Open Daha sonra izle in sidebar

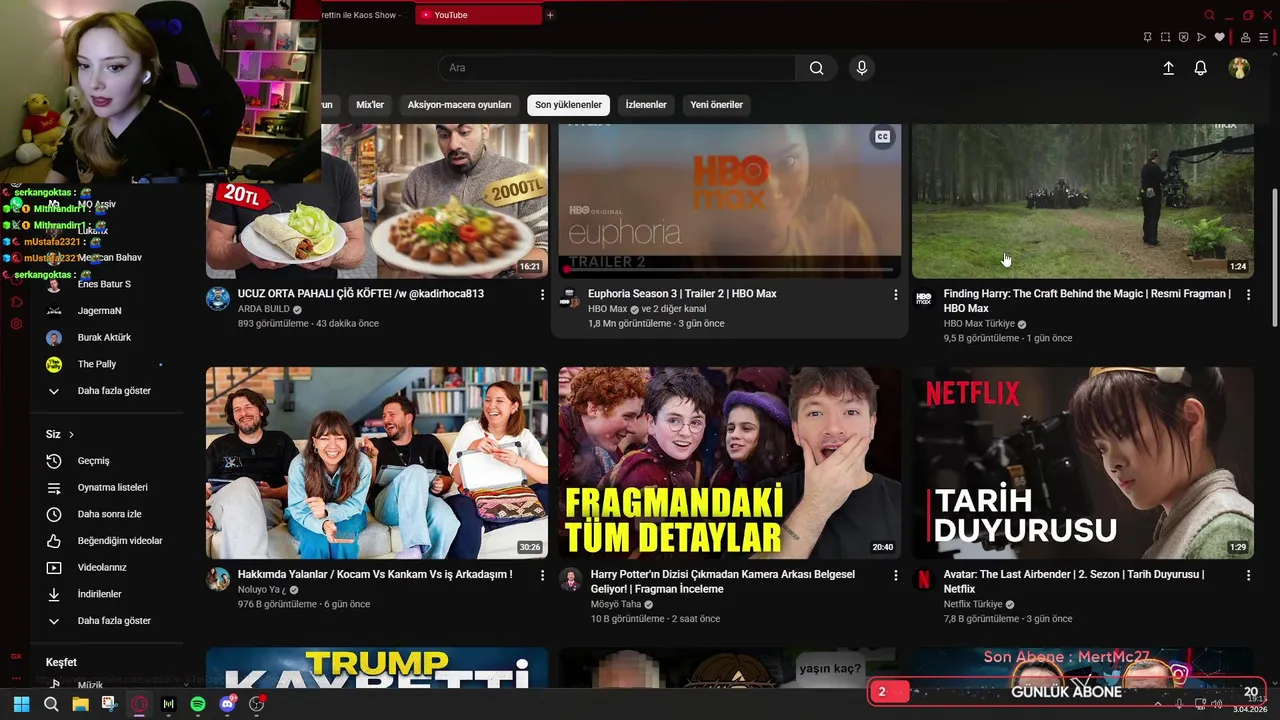pos(109,514)
